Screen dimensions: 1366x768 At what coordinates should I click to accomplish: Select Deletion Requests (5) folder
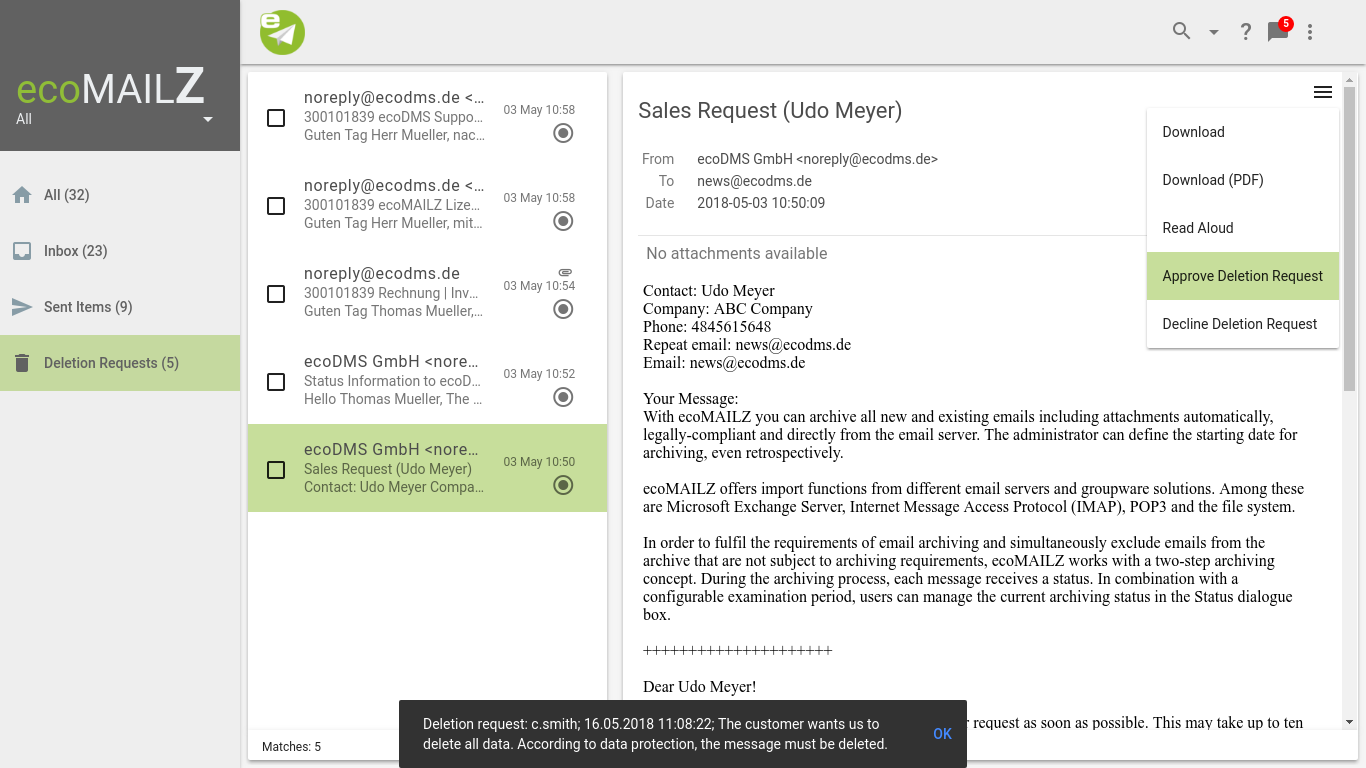click(x=120, y=363)
